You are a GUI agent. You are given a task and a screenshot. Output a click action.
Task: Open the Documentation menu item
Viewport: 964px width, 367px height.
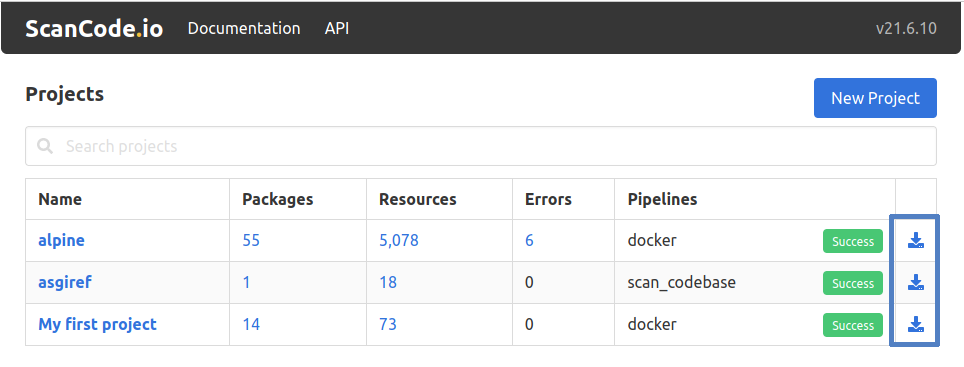tap(244, 28)
